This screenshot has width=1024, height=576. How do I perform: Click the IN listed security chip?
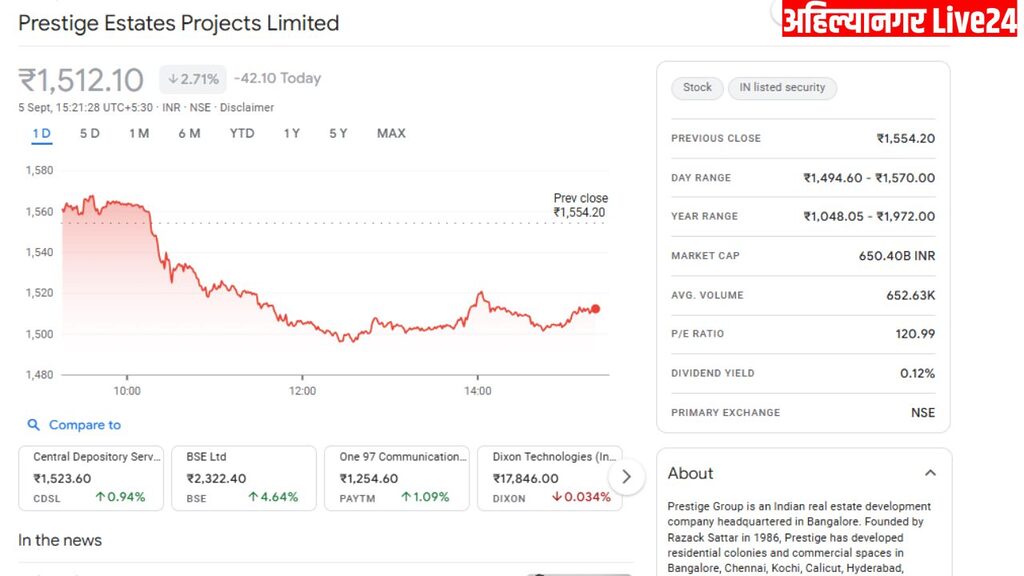(782, 88)
